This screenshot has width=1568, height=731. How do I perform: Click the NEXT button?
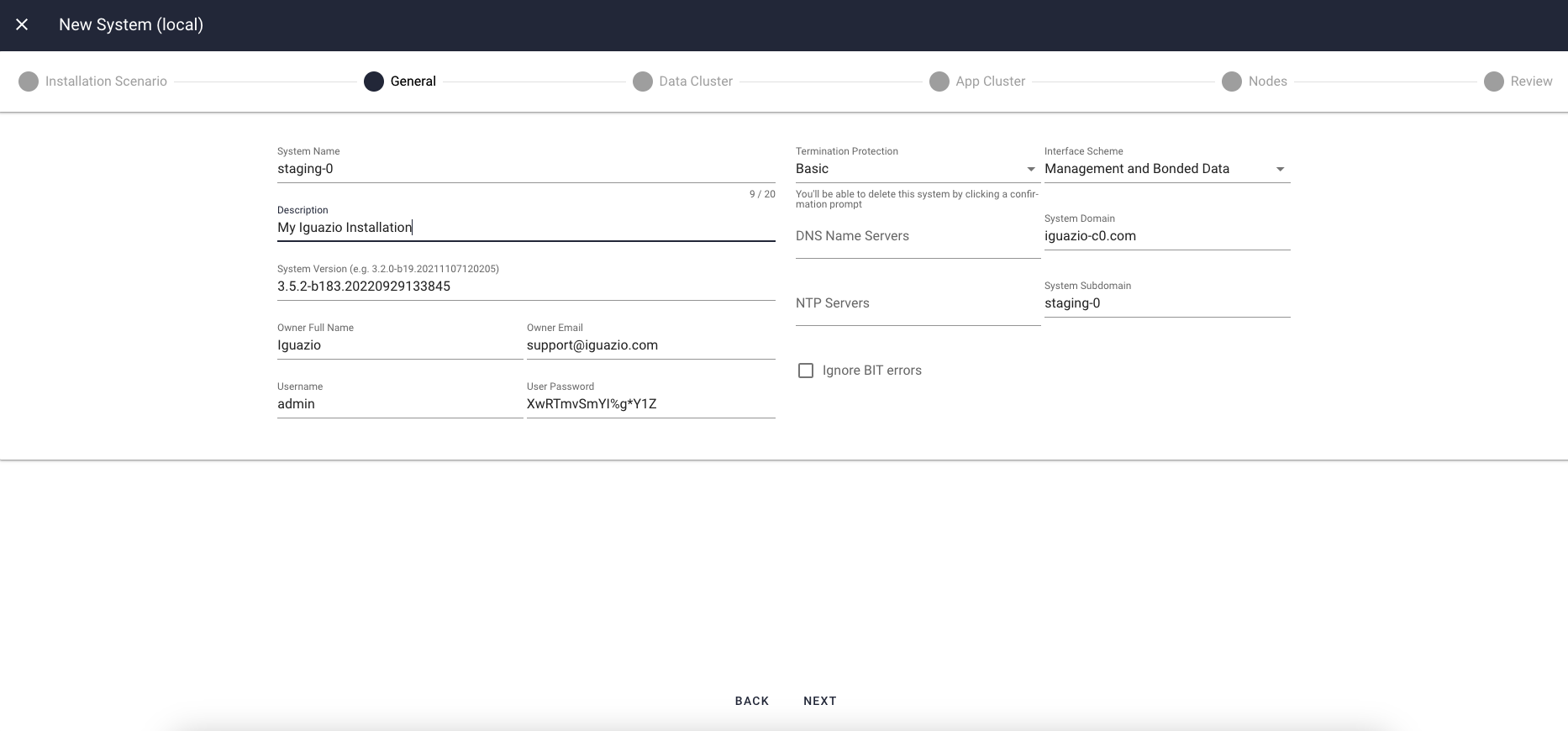pyautogui.click(x=820, y=701)
